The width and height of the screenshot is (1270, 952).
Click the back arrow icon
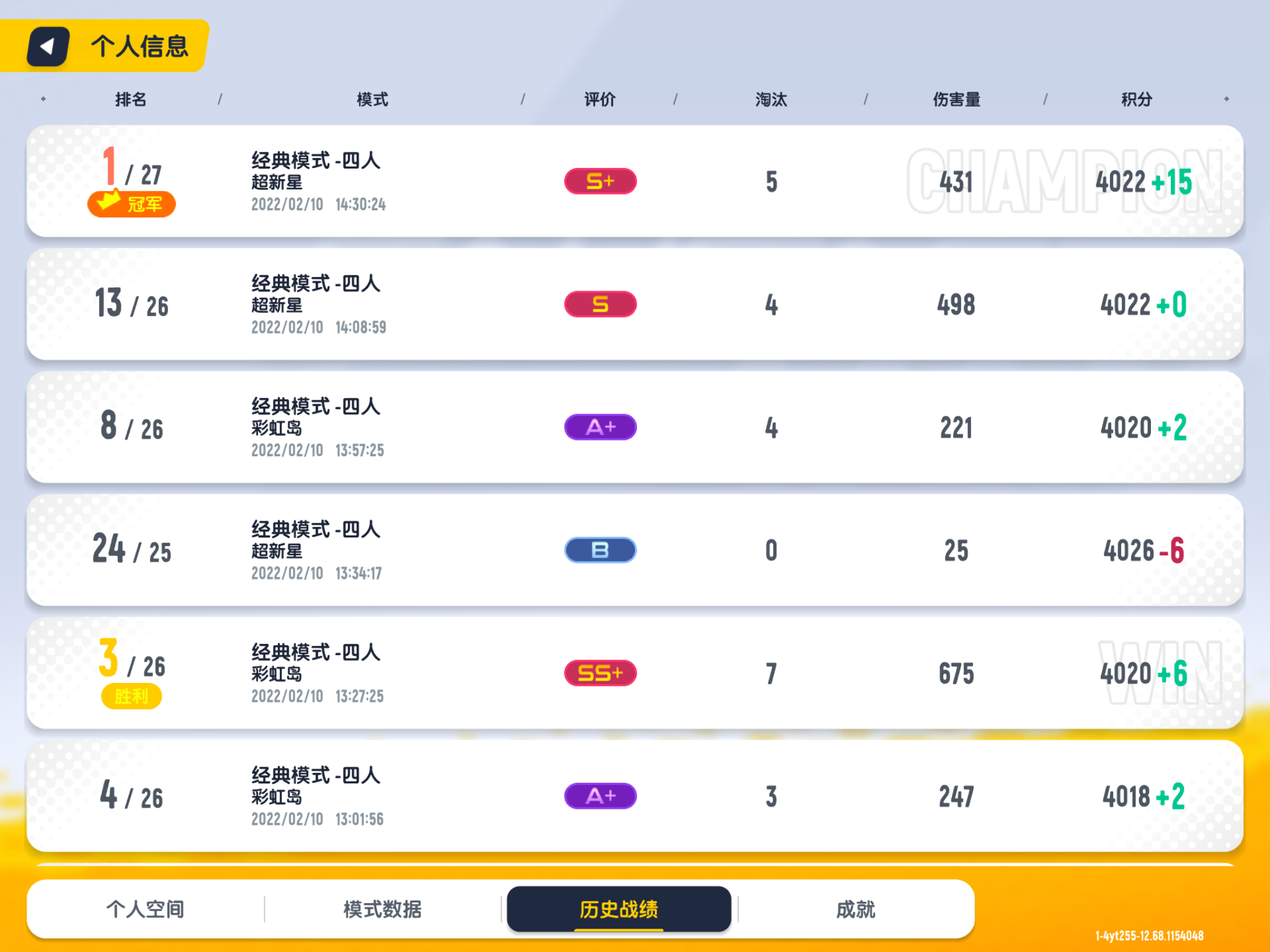48,46
